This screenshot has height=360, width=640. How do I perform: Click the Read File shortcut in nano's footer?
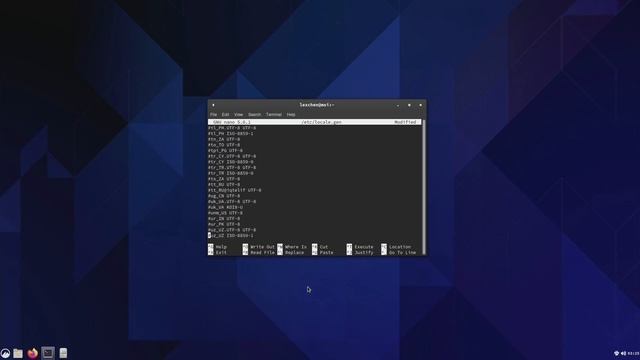click(x=259, y=253)
